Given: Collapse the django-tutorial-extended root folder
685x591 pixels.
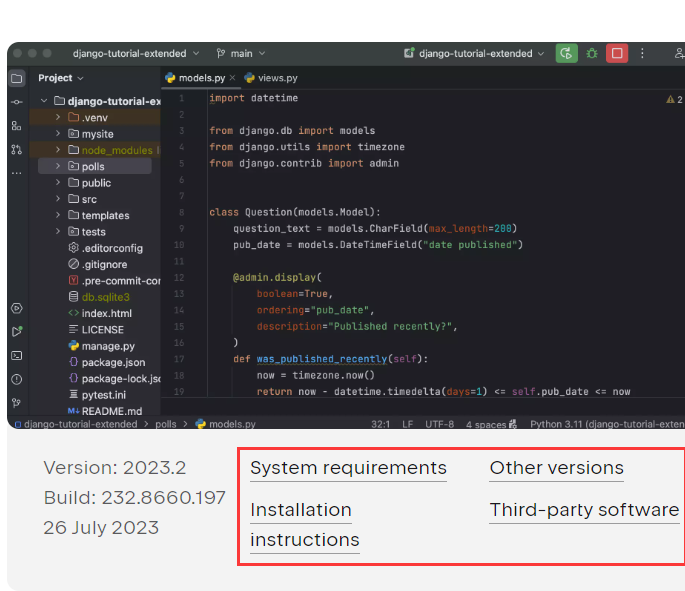Looking at the screenshot, I should point(44,101).
